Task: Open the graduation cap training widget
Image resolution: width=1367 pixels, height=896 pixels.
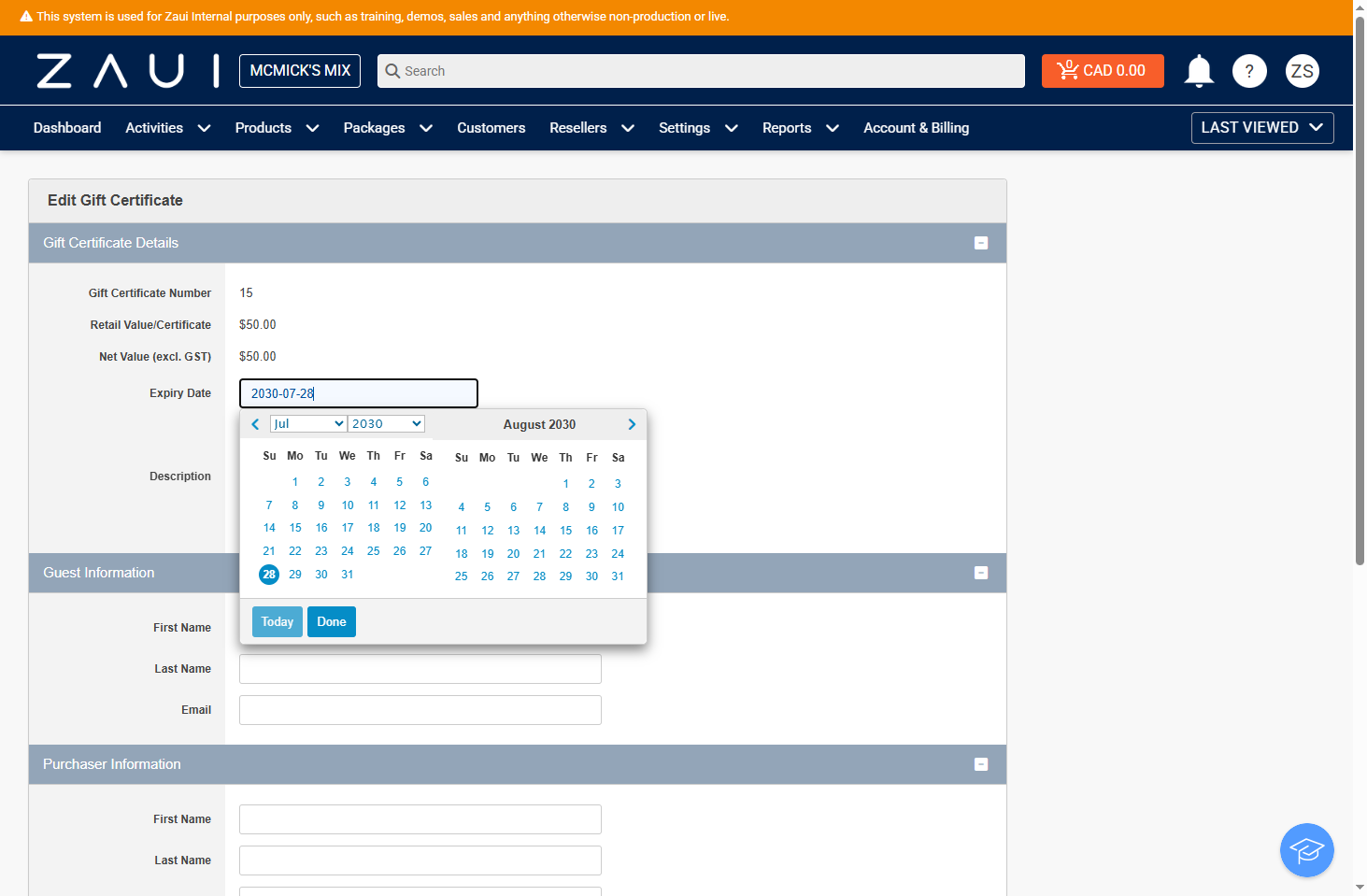Action: coord(1306,850)
